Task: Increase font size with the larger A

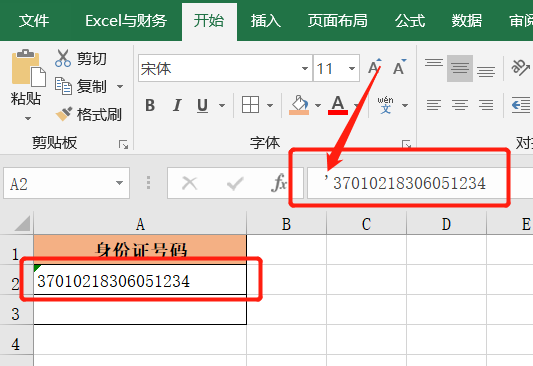Action: tap(375, 68)
